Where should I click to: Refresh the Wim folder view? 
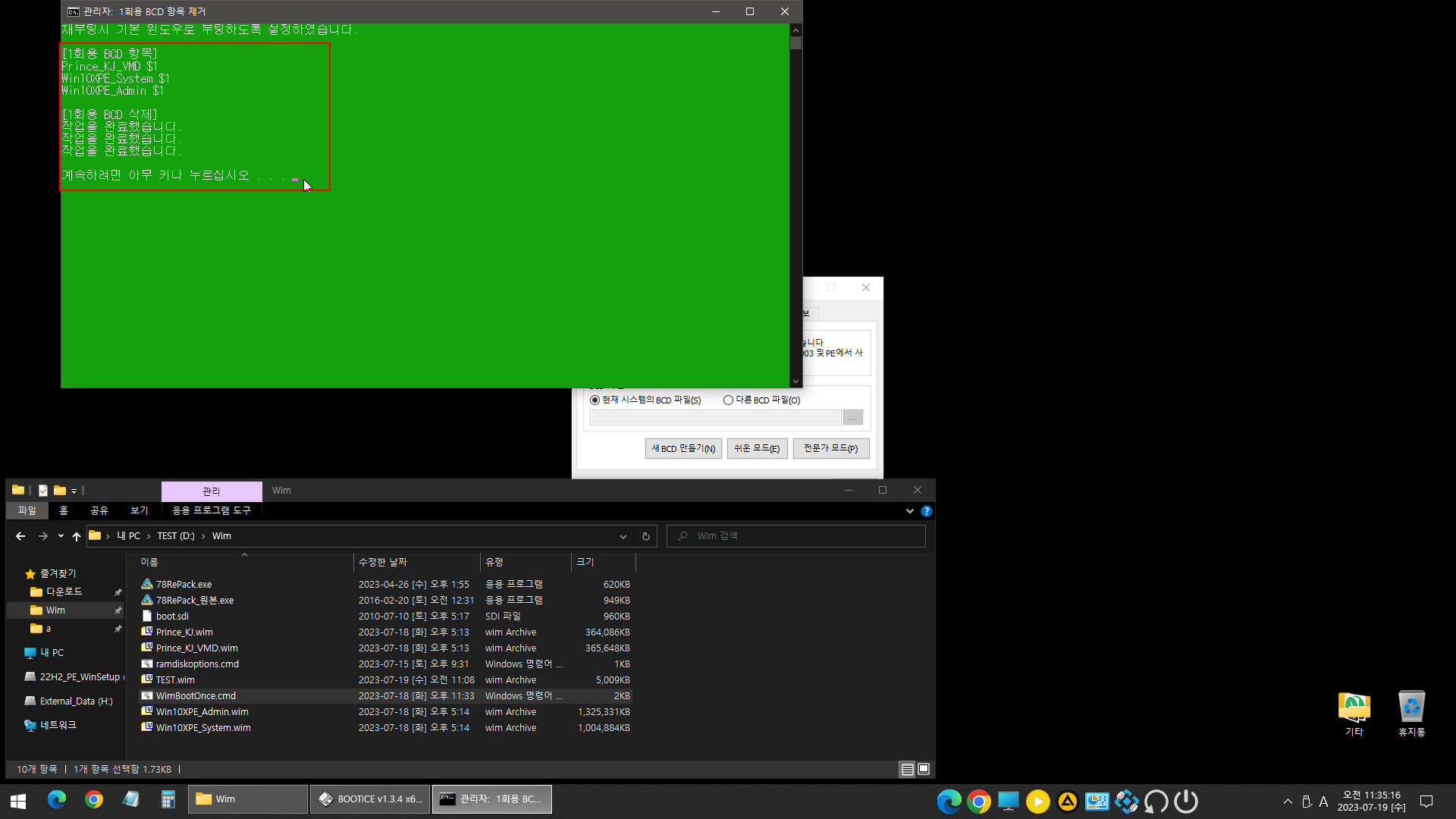point(646,536)
